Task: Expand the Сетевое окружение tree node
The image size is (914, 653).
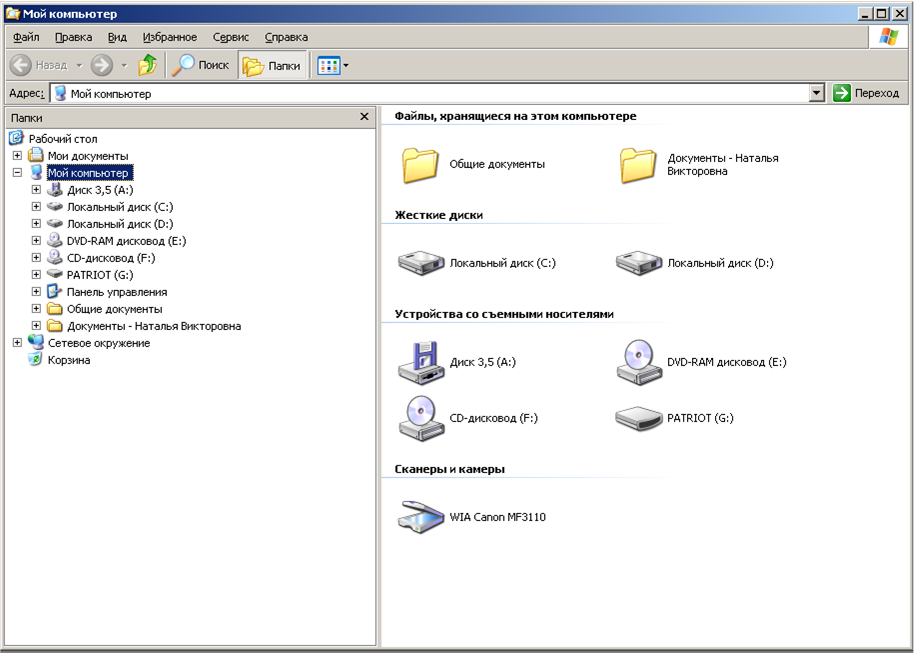Action: (x=17, y=343)
